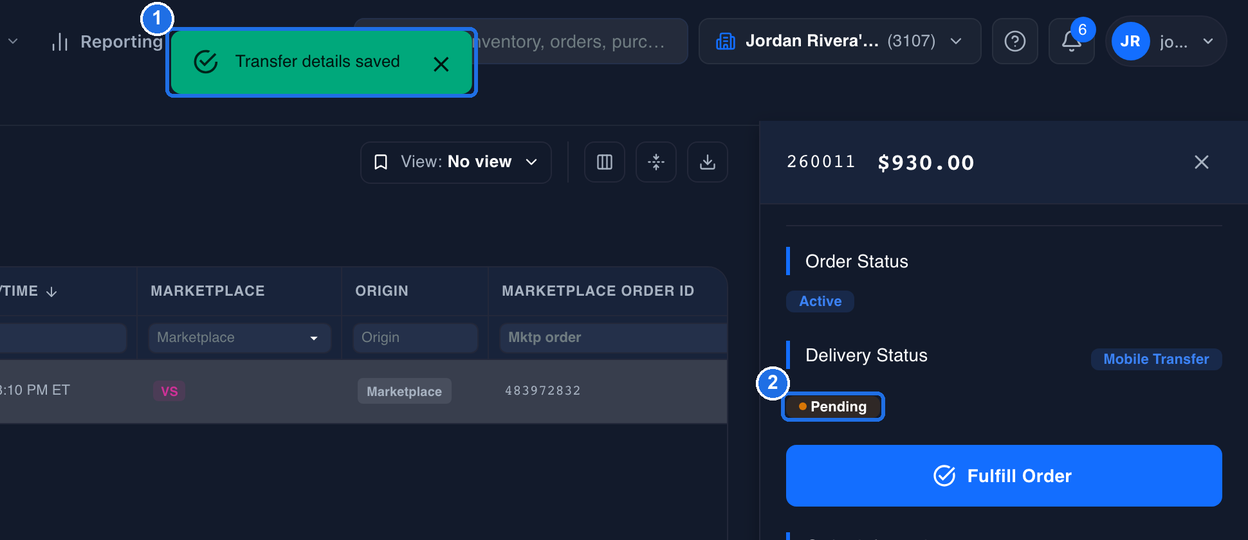This screenshot has width=1248, height=540.
Task: Click the Mktp order filter input
Action: coord(613,338)
